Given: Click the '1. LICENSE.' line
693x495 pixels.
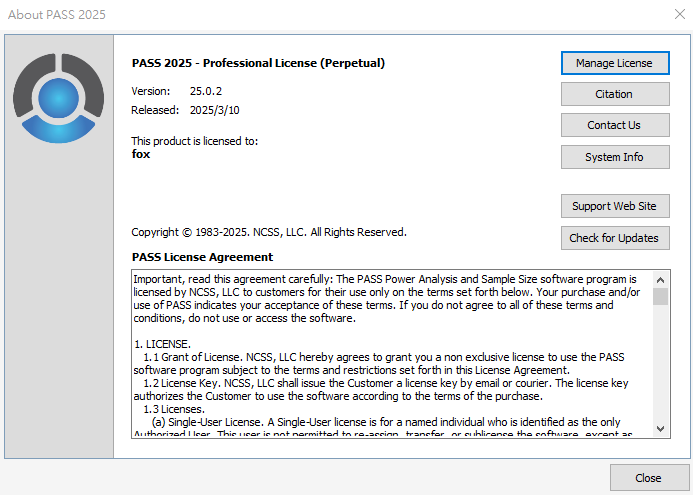Looking at the screenshot, I should (162, 344).
